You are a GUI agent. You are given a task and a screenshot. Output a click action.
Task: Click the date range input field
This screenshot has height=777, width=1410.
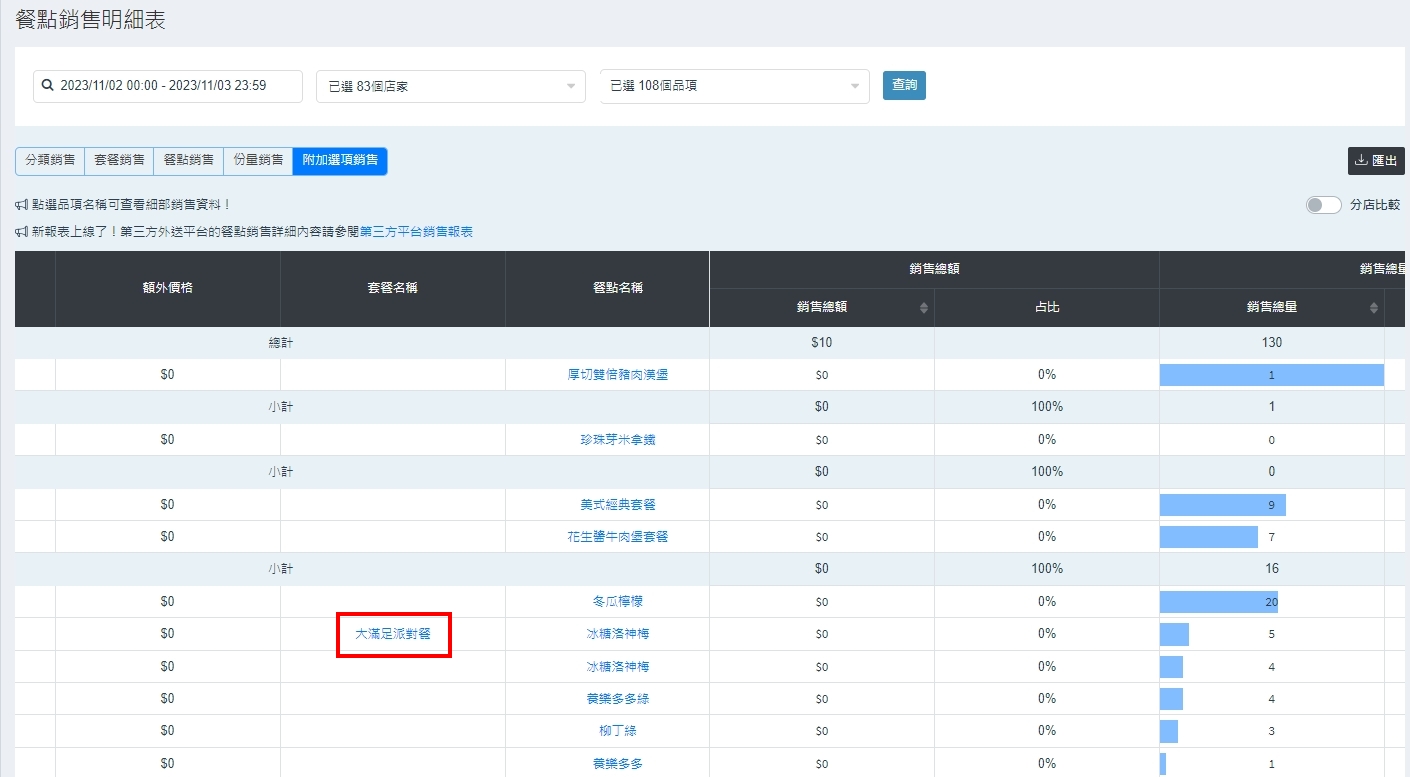coord(175,86)
